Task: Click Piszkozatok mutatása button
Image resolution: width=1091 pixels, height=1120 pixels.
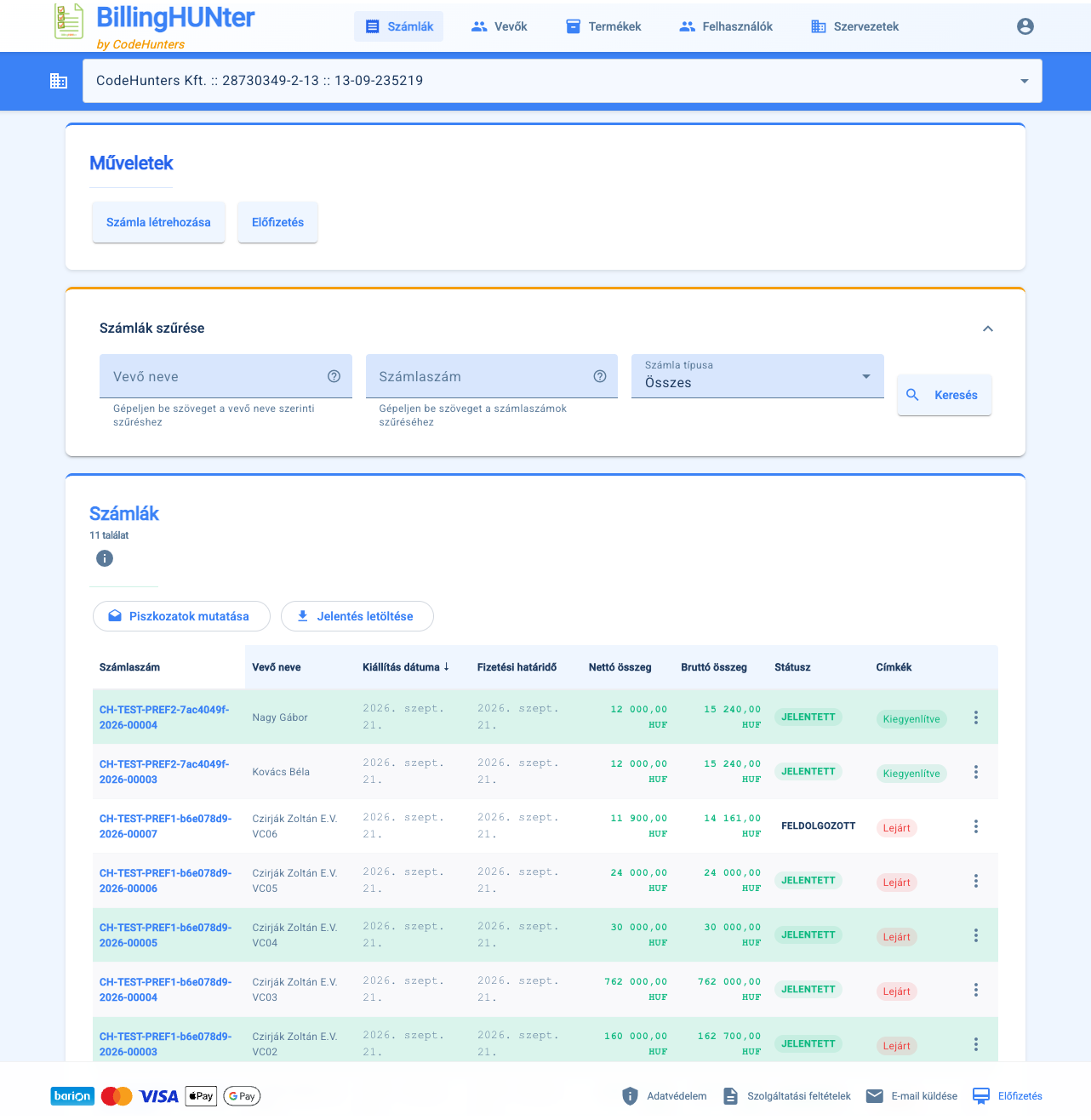Action: click(181, 616)
